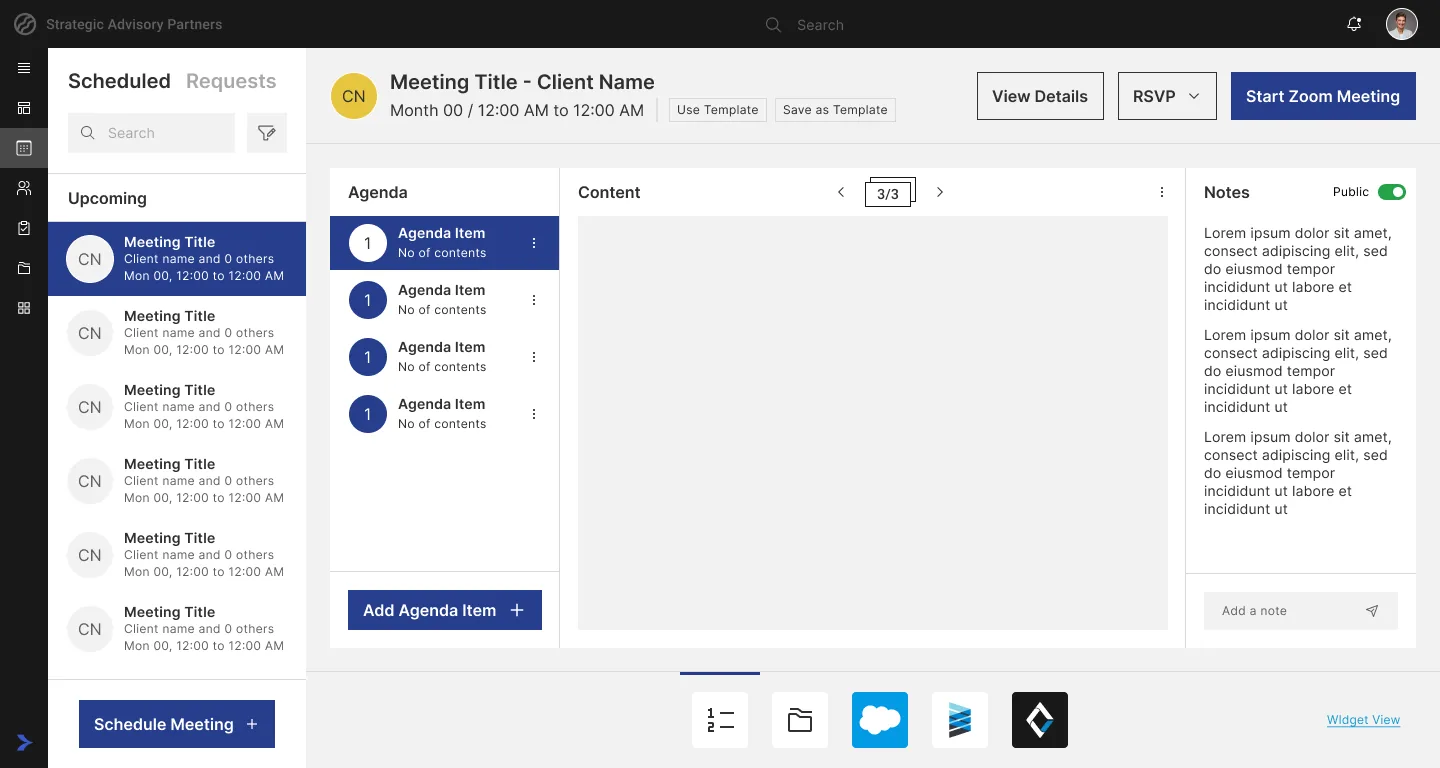
Task: Click the meetings Search box under Scheduled
Action: (x=151, y=133)
